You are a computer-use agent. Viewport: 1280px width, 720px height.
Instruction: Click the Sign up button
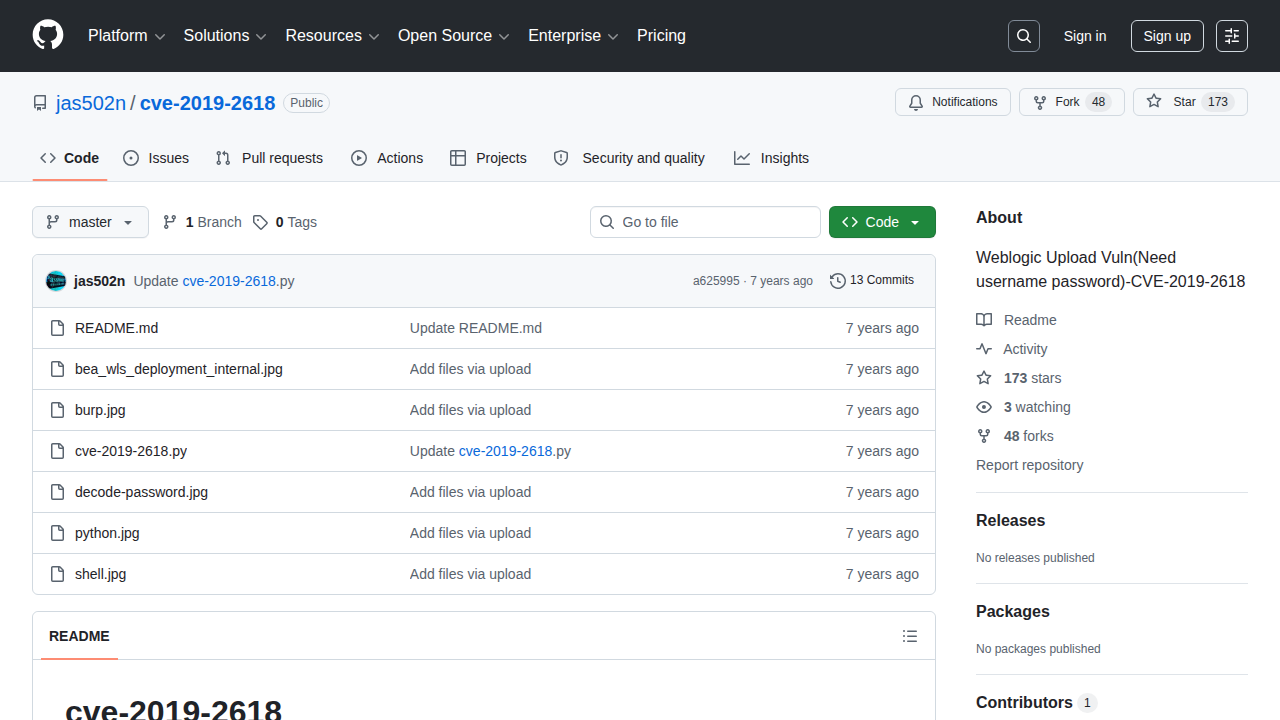pyautogui.click(x=1167, y=36)
